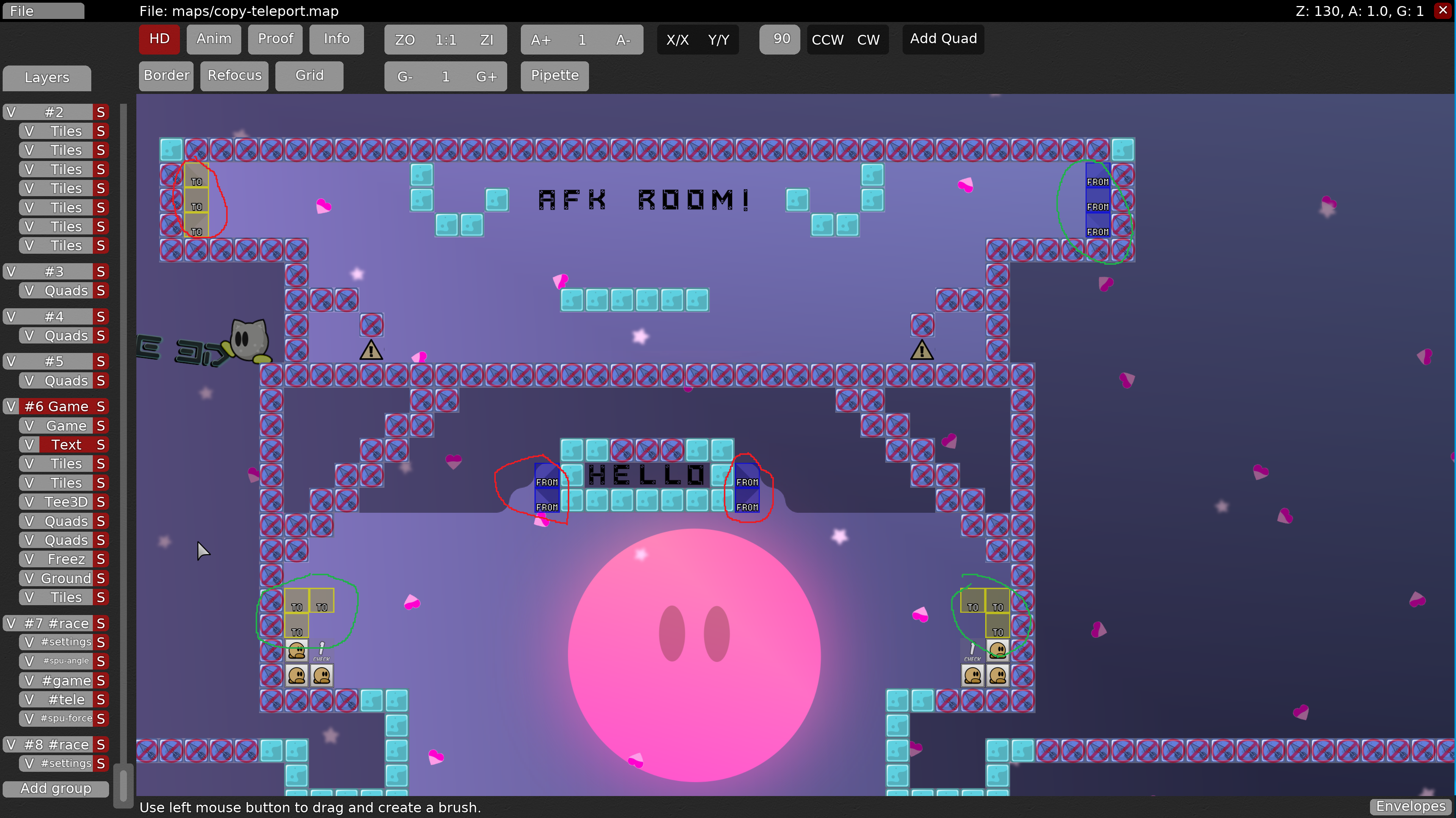Rotate clockwise with the CW button
Viewport: 1456px width, 818px height.
click(x=868, y=39)
